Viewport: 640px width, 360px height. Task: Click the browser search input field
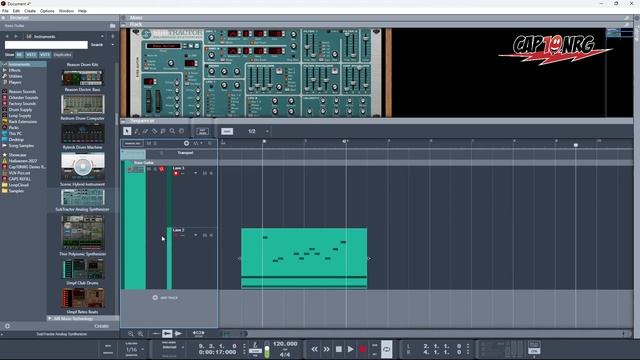46,45
